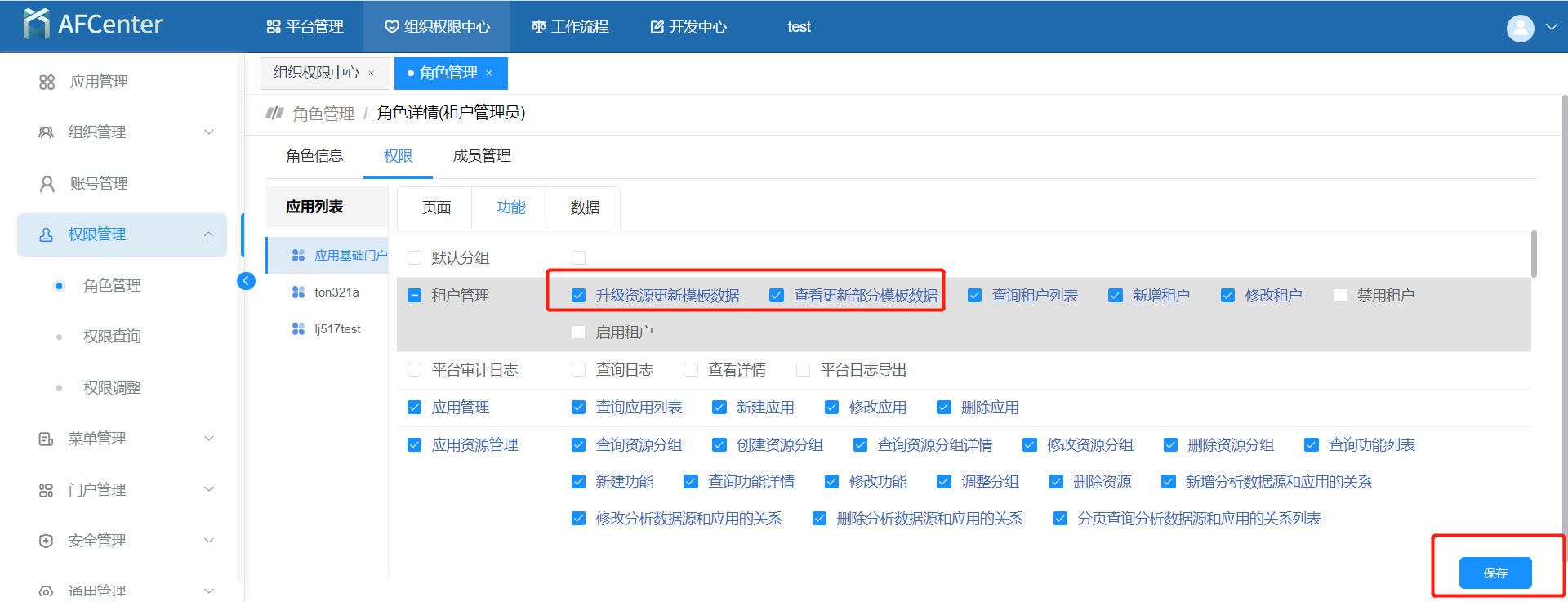Open user avatar account menu
Screen dimensions: 1568x602
coord(1520,28)
